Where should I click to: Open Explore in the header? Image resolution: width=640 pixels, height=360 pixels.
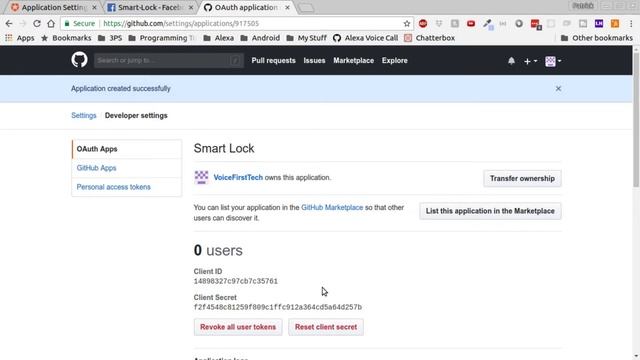(395, 60)
